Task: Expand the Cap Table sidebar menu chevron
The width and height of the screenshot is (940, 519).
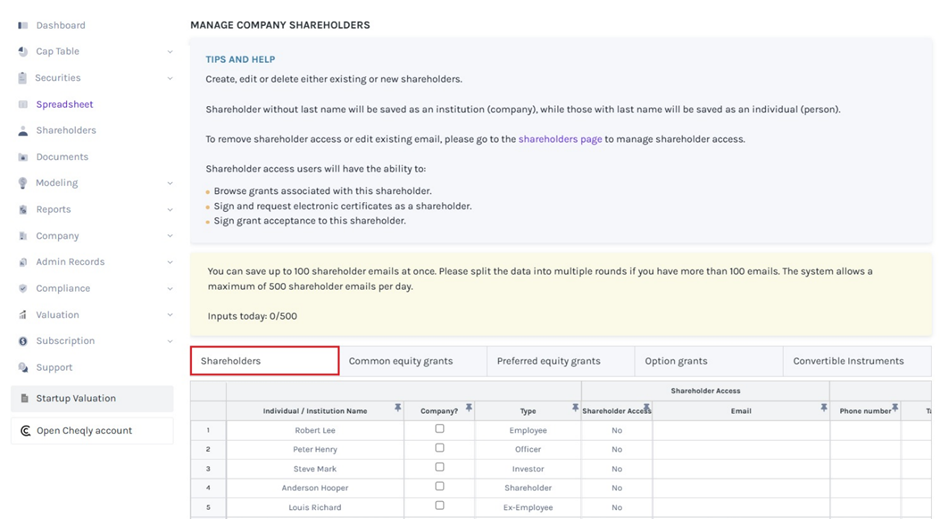Action: (170, 52)
